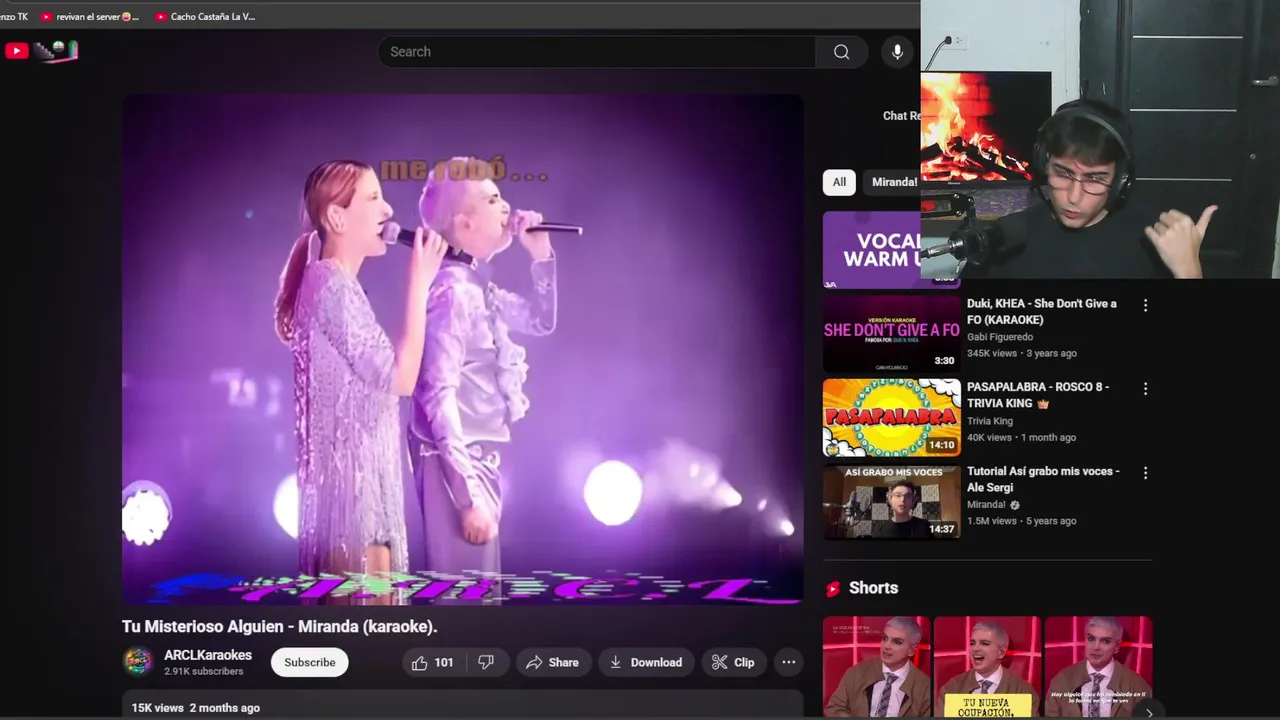Activate voice search microphone icon

(x=897, y=52)
